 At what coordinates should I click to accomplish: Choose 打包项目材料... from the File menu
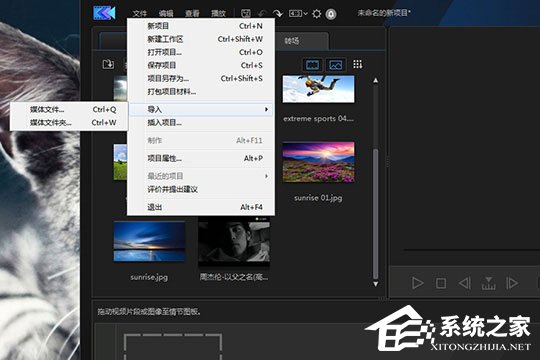coord(201,91)
